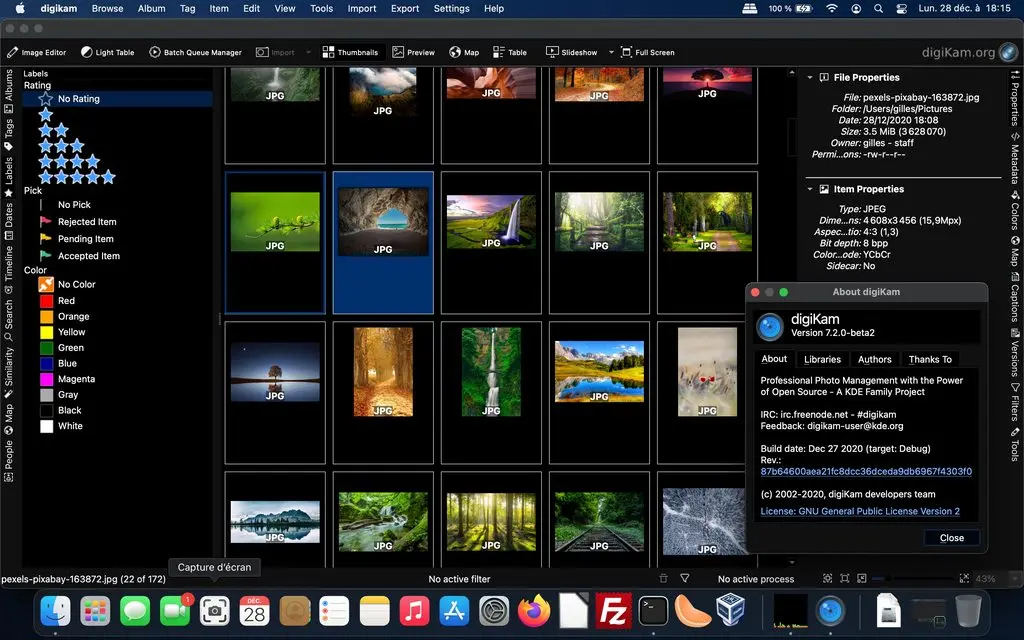1024x640 pixels.
Task: Open the Metadata panel on the right sidebar
Action: pos(1016,160)
